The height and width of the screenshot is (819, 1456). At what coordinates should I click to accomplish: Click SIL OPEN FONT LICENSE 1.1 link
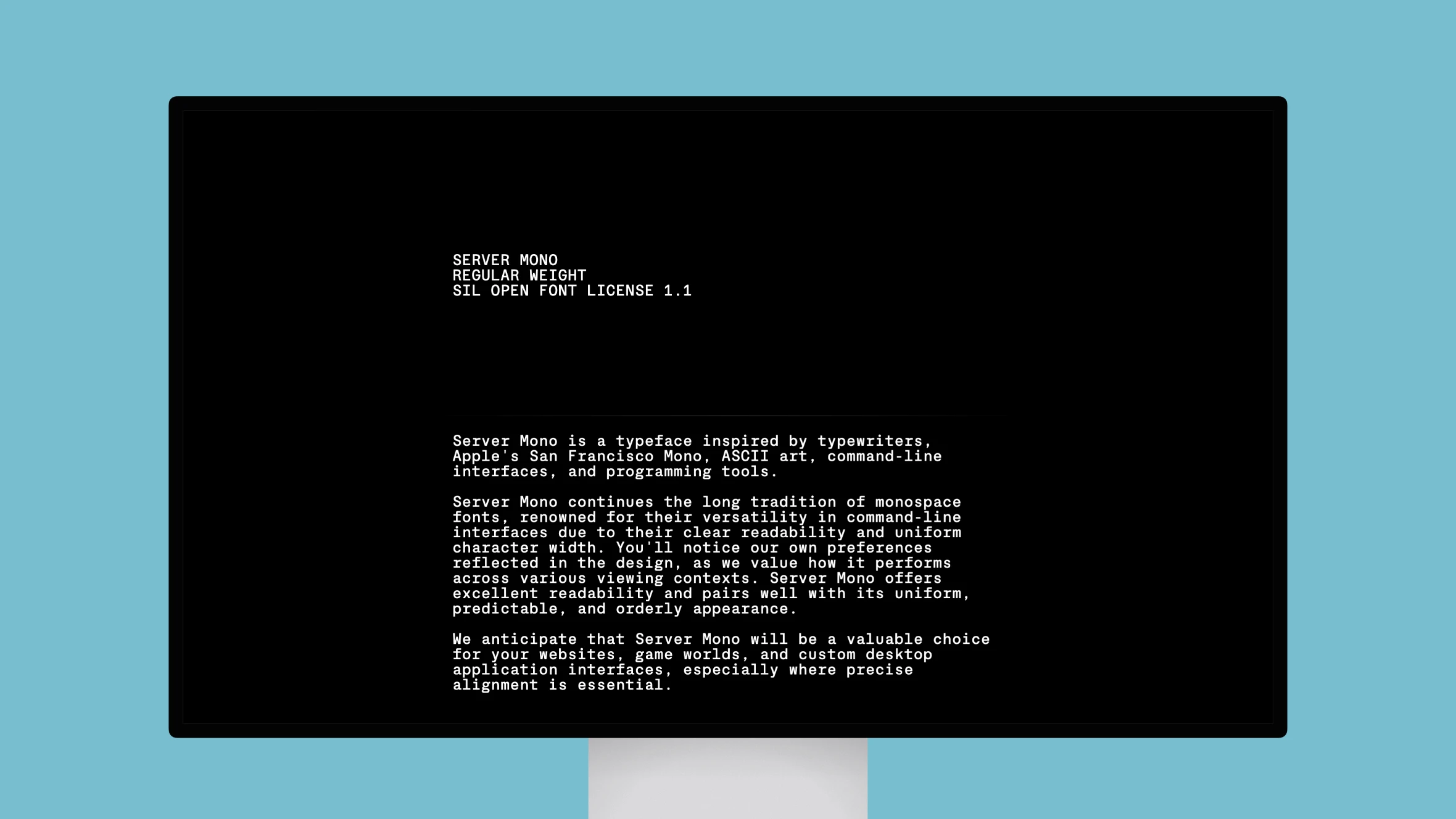point(572,290)
